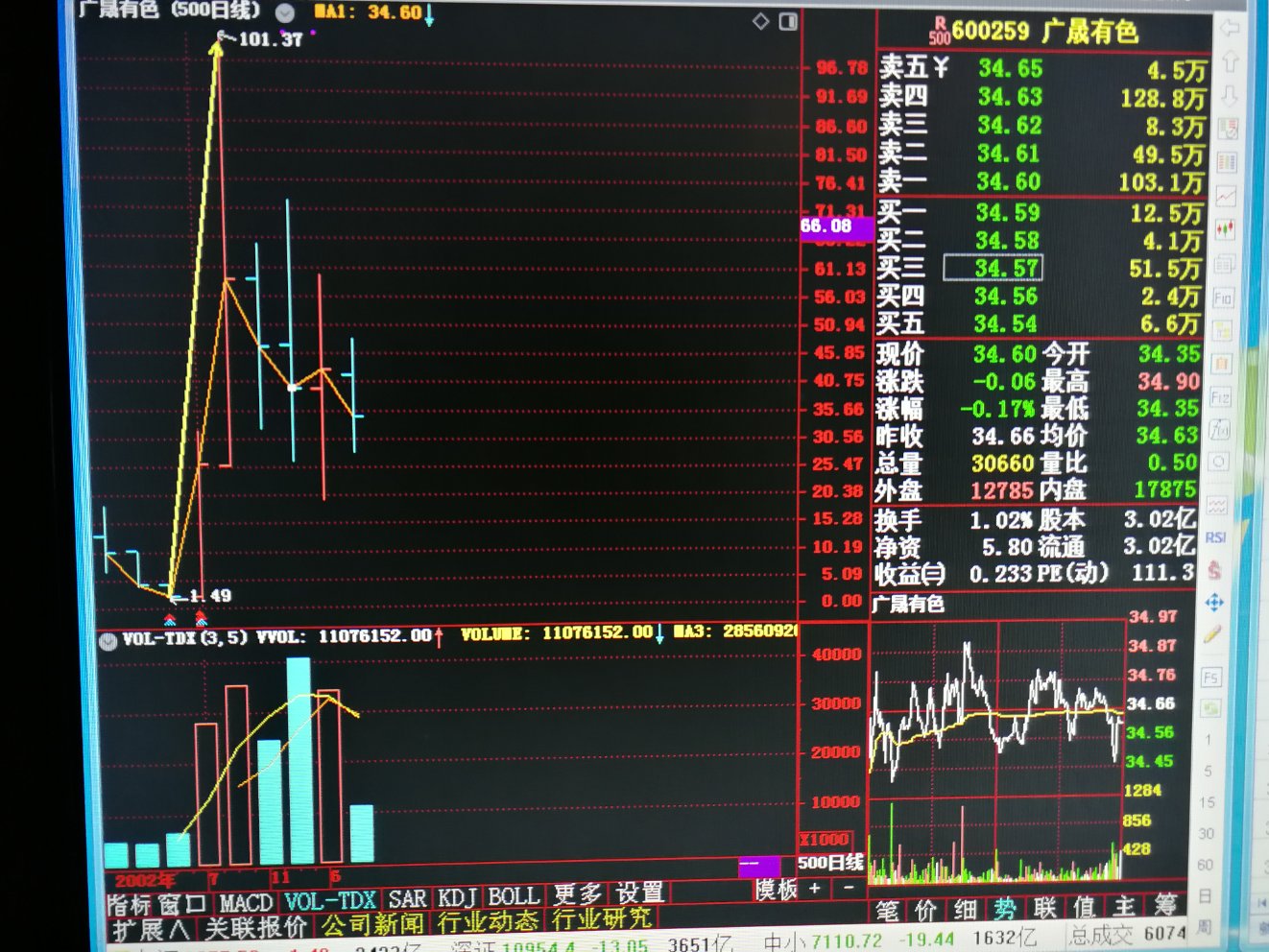The image size is (1269, 952).
Task: Toggle the side panel layout icon
Action: point(788,21)
